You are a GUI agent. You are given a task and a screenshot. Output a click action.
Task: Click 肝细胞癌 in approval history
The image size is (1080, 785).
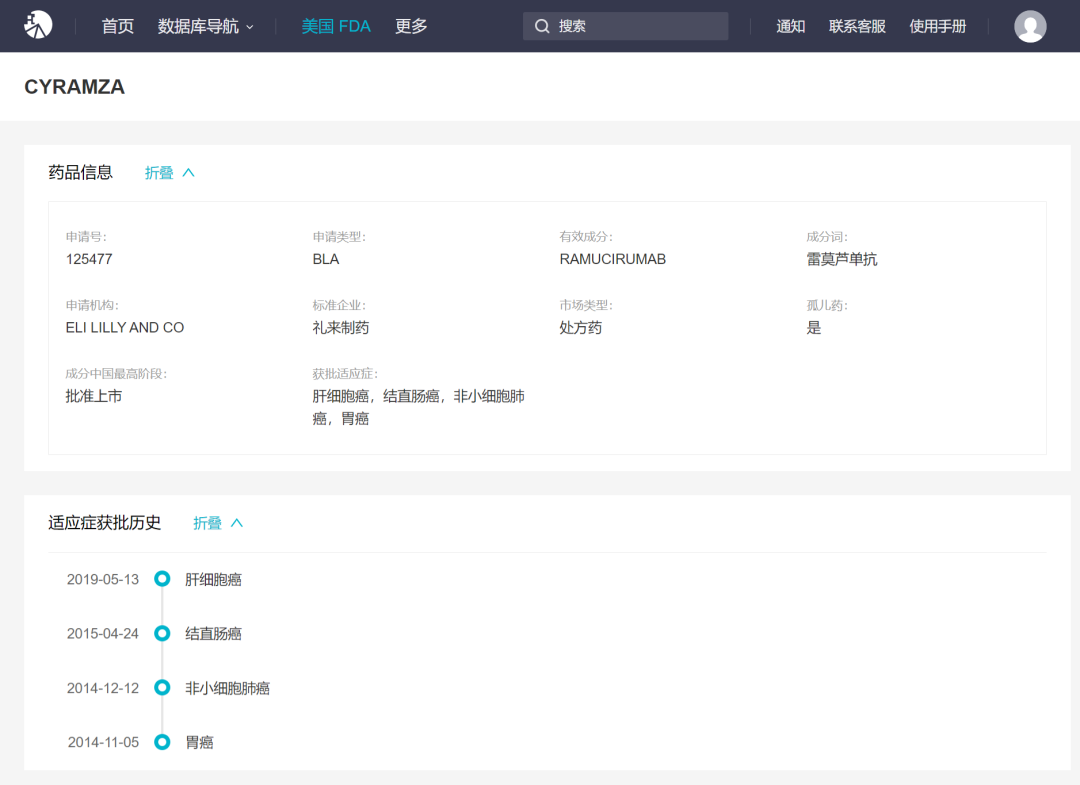(214, 580)
